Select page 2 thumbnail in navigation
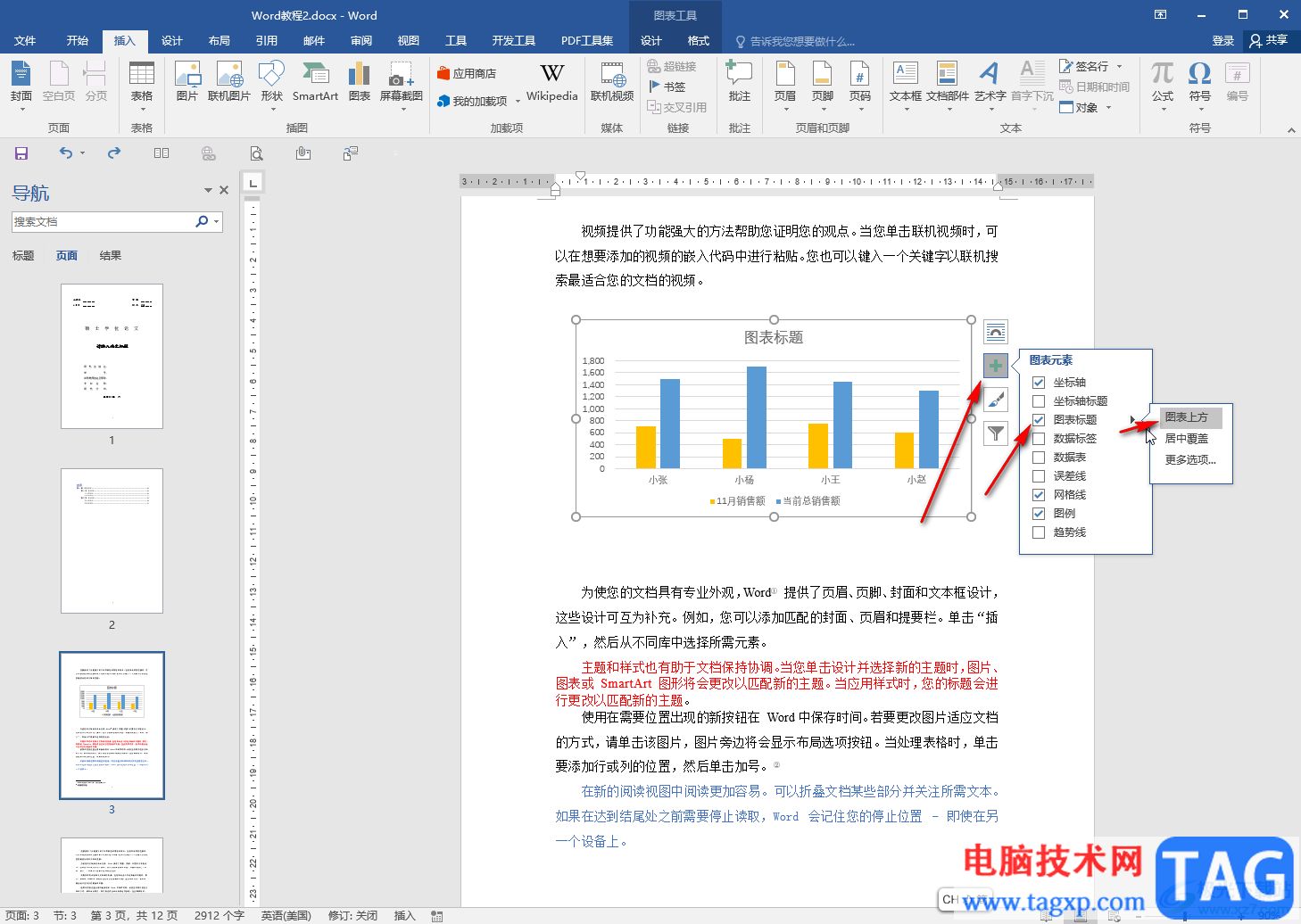Screen dimensions: 1301x924 112,540
